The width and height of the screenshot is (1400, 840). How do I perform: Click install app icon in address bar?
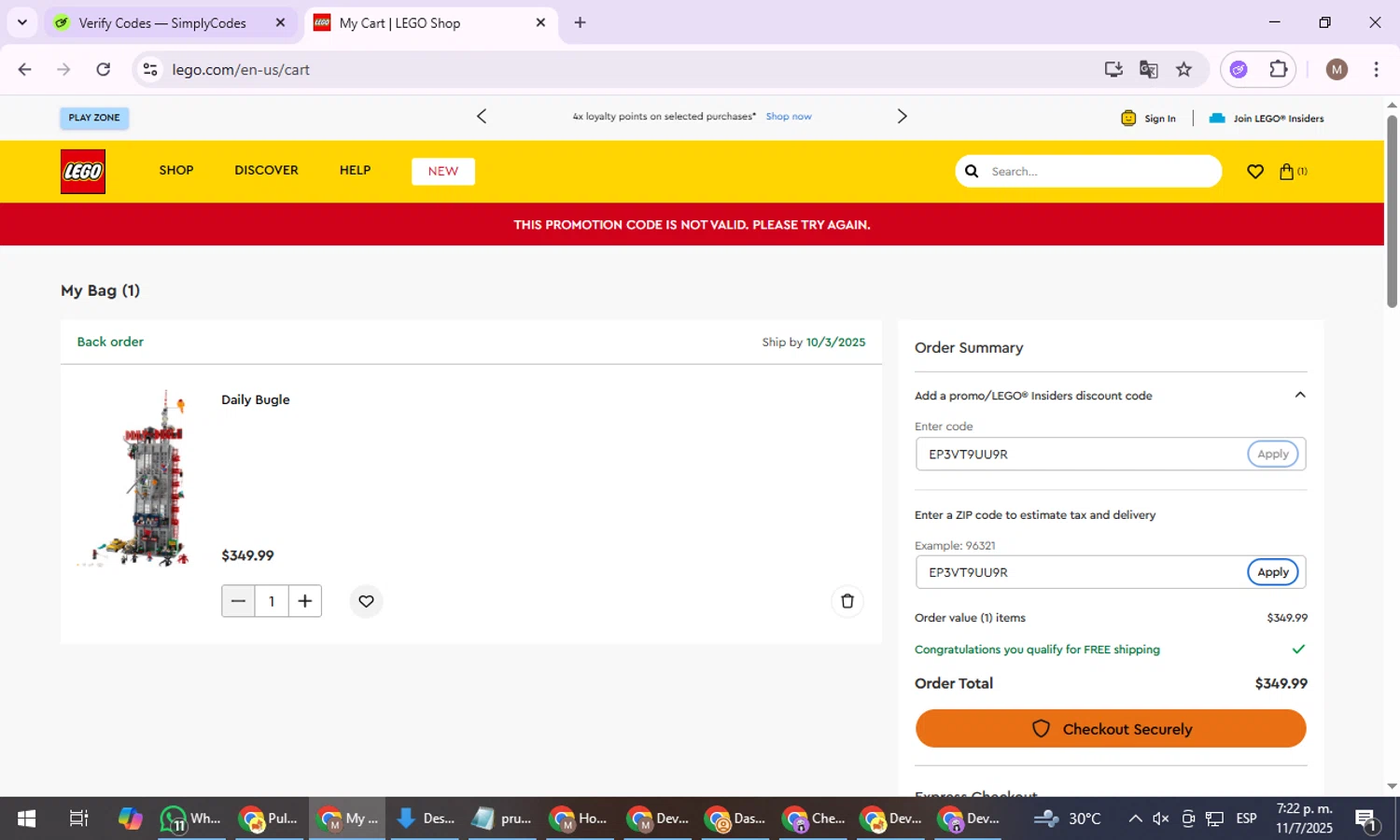point(1113,70)
